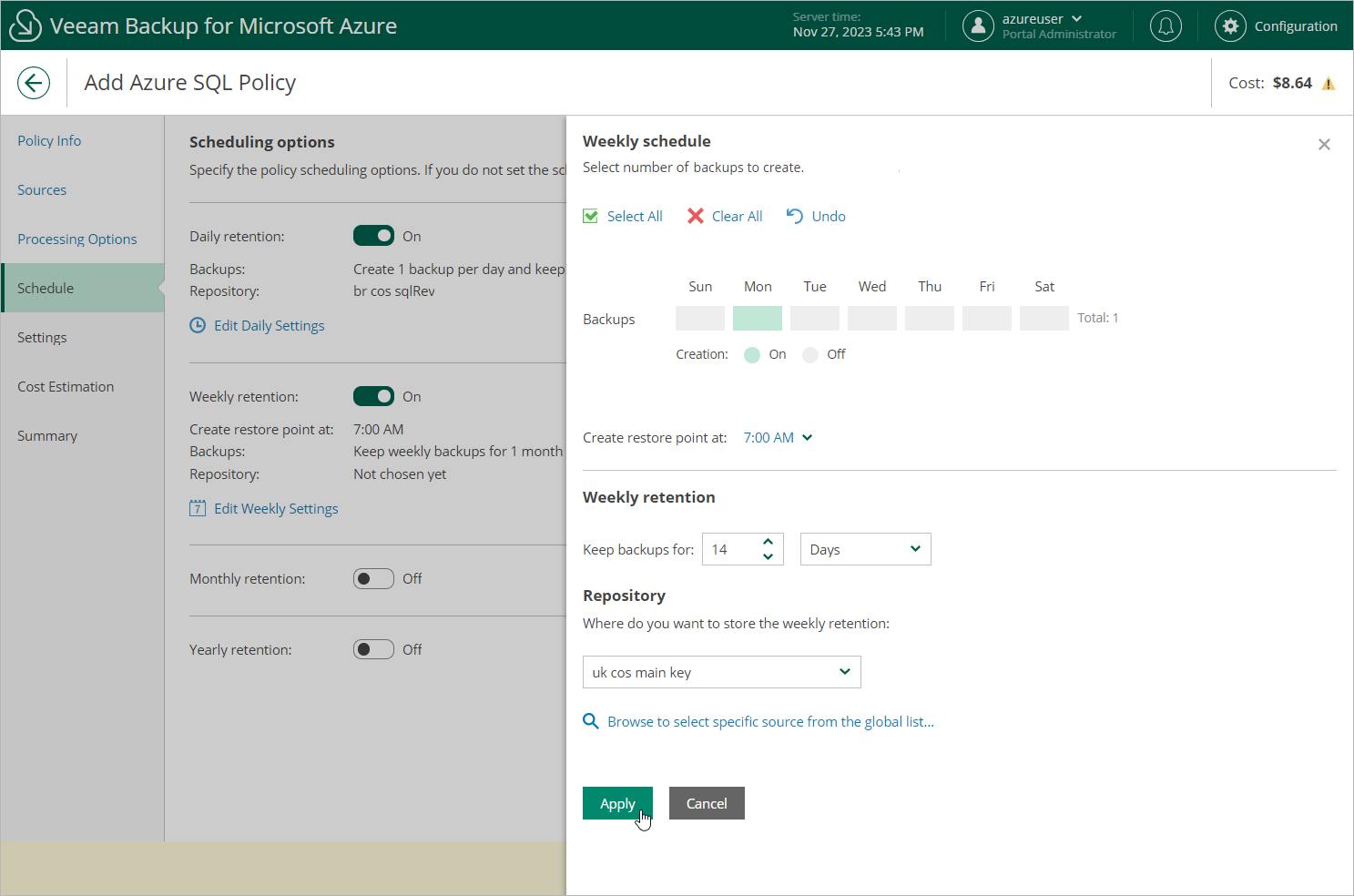Image resolution: width=1354 pixels, height=896 pixels.
Task: Select the Schedule step
Action: (x=83, y=288)
